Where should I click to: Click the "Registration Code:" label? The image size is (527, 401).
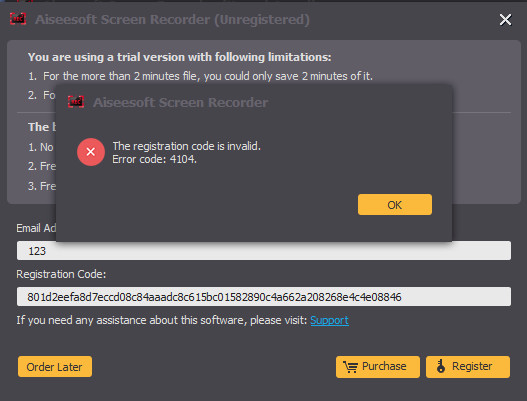[61, 274]
